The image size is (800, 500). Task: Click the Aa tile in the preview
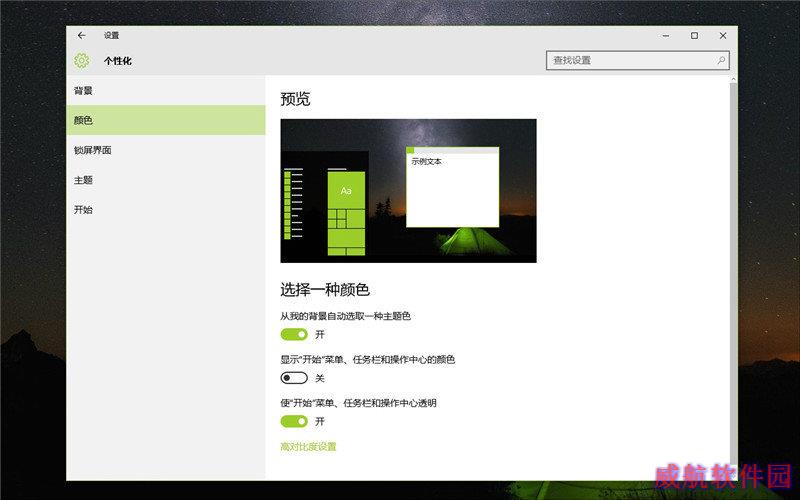click(x=346, y=190)
